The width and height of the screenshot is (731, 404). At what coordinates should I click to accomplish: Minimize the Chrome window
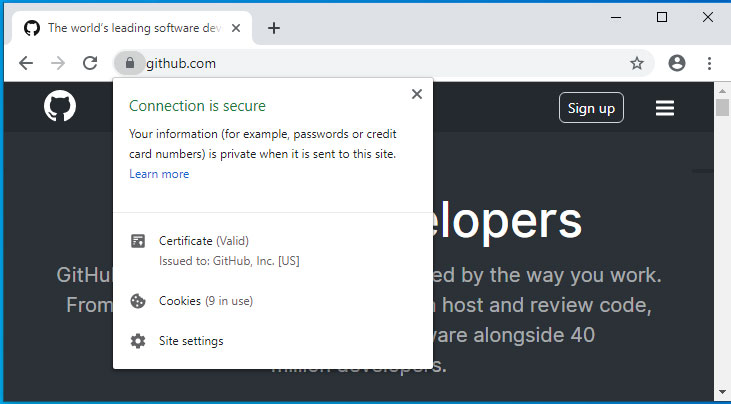pyautogui.click(x=616, y=18)
